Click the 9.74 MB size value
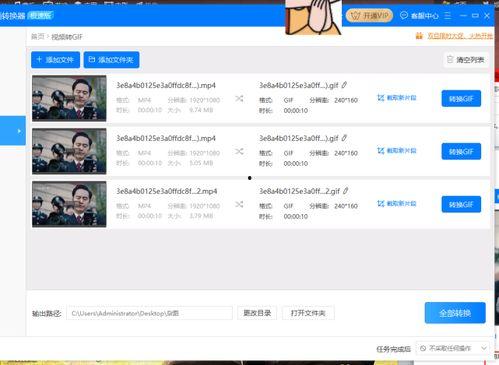 [201, 110]
